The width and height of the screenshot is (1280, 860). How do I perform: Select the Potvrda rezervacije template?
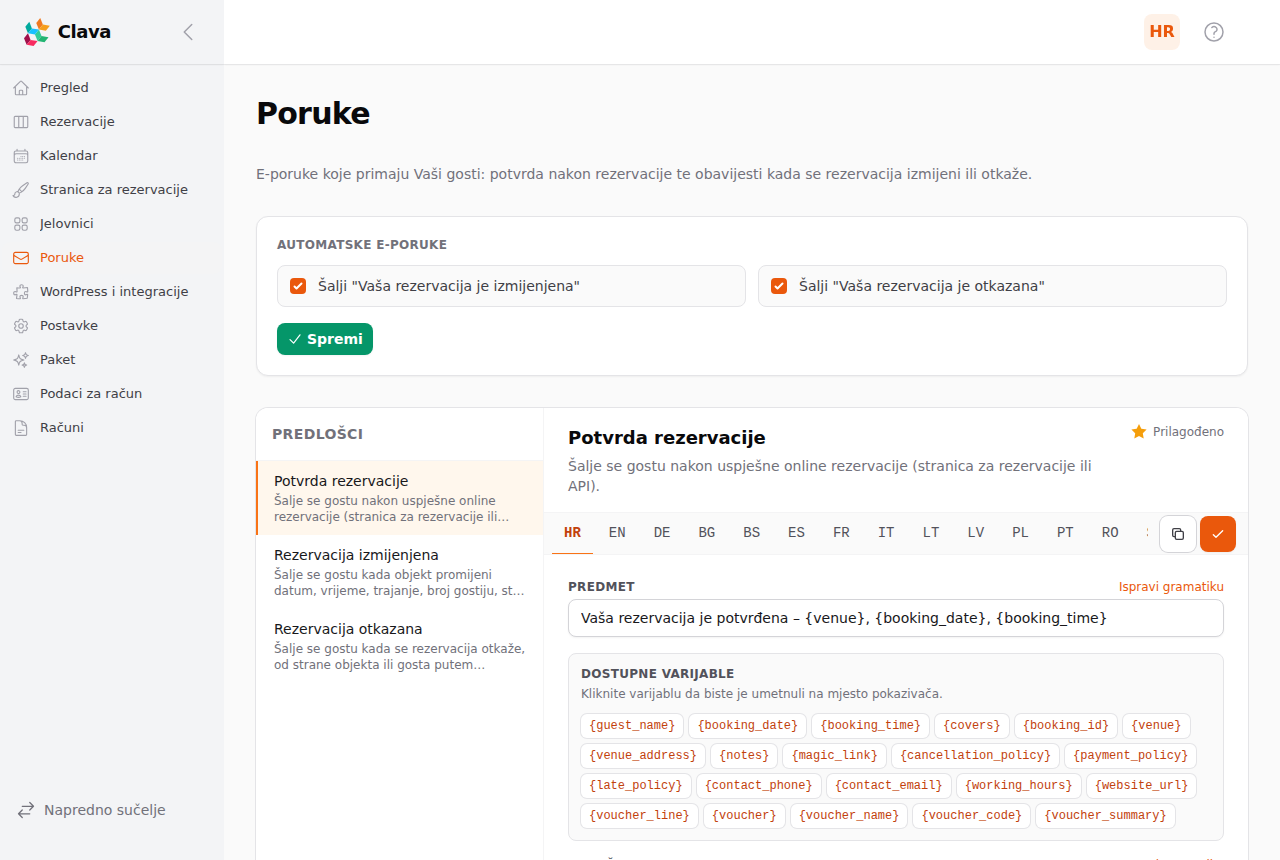400,498
